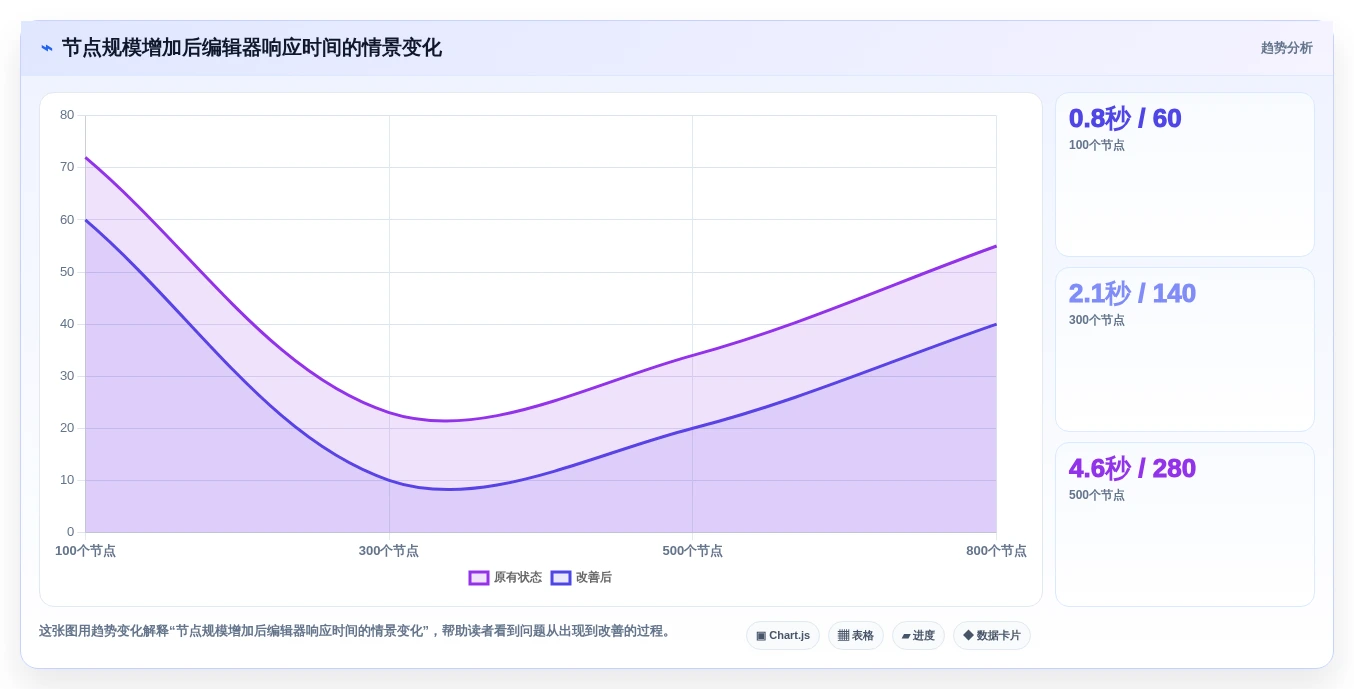Click the Chart.js tag

(x=783, y=636)
